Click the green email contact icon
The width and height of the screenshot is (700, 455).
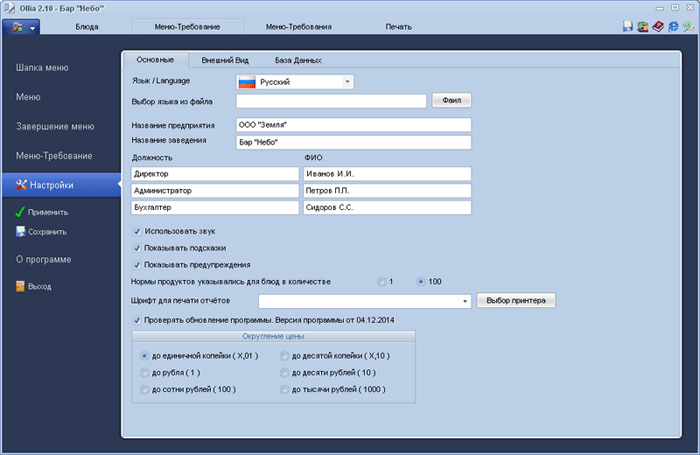coord(688,26)
